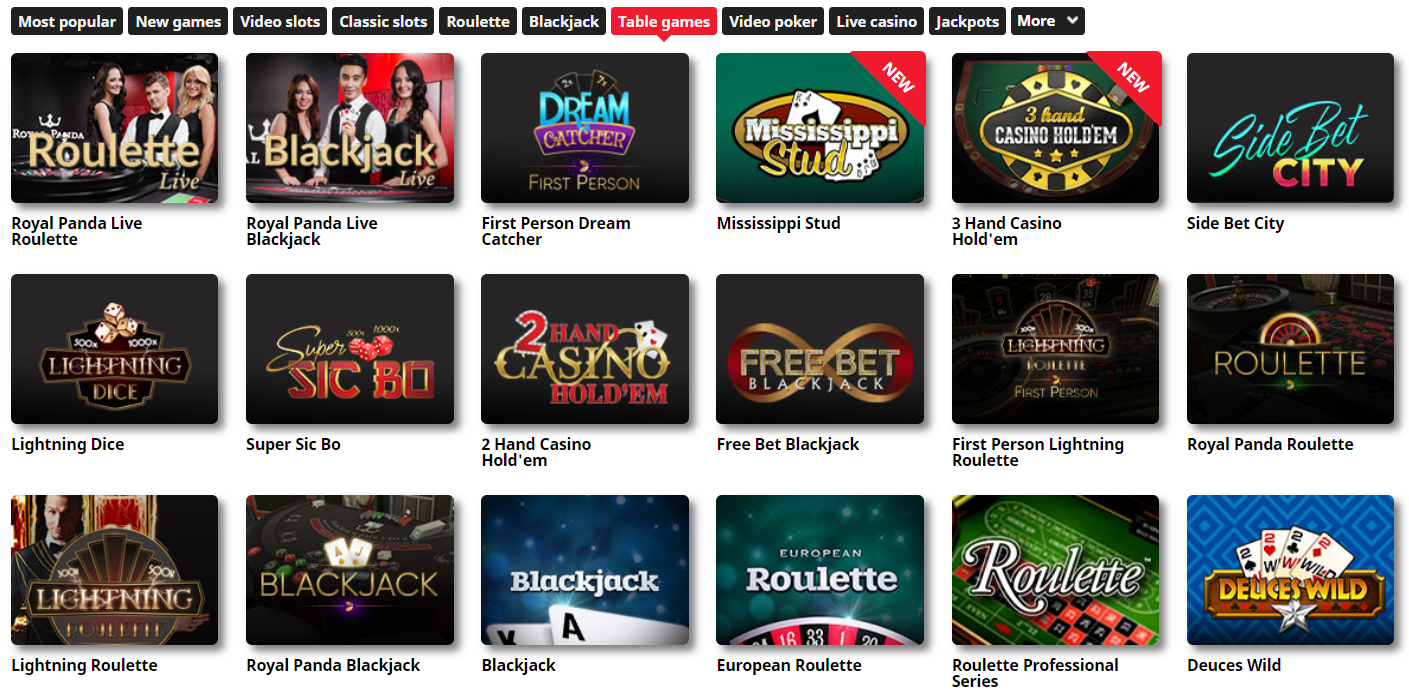Launch Free Bet Blackjack thumbnail
This screenshot has width=1409, height=696.
click(820, 349)
